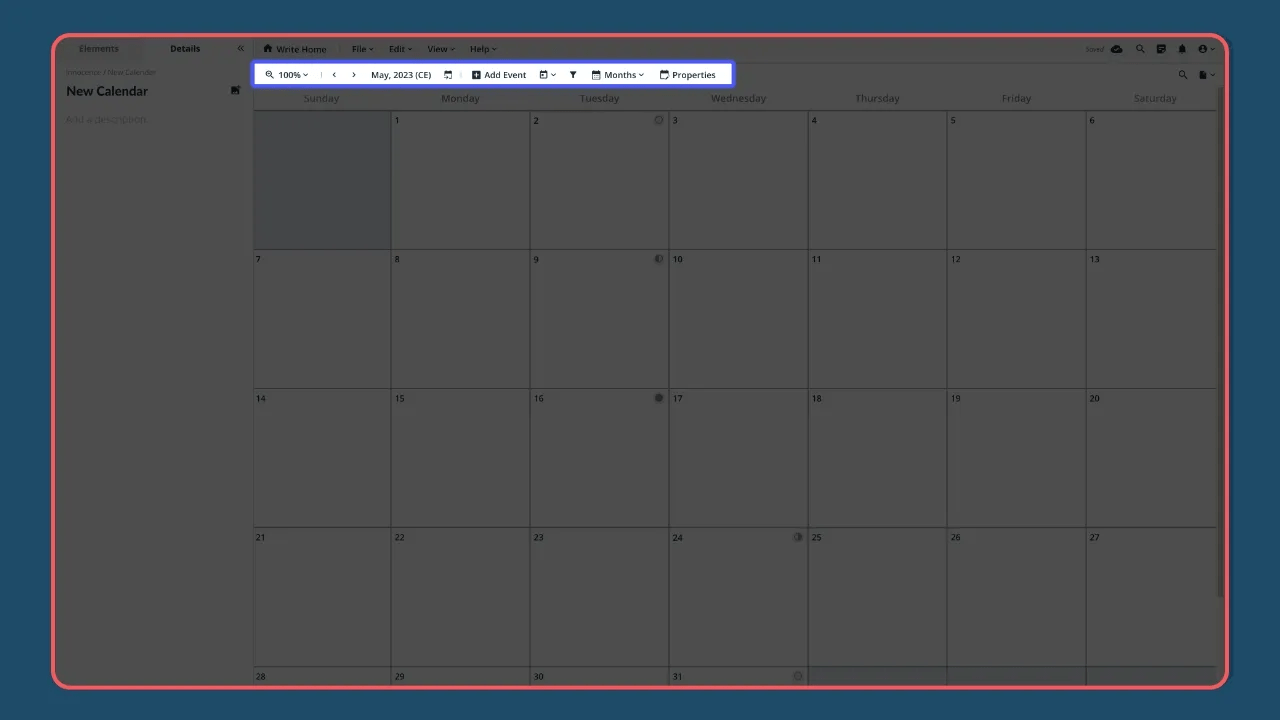The height and width of the screenshot is (720, 1280).
Task: Click the Add a description field
Action: (106, 119)
